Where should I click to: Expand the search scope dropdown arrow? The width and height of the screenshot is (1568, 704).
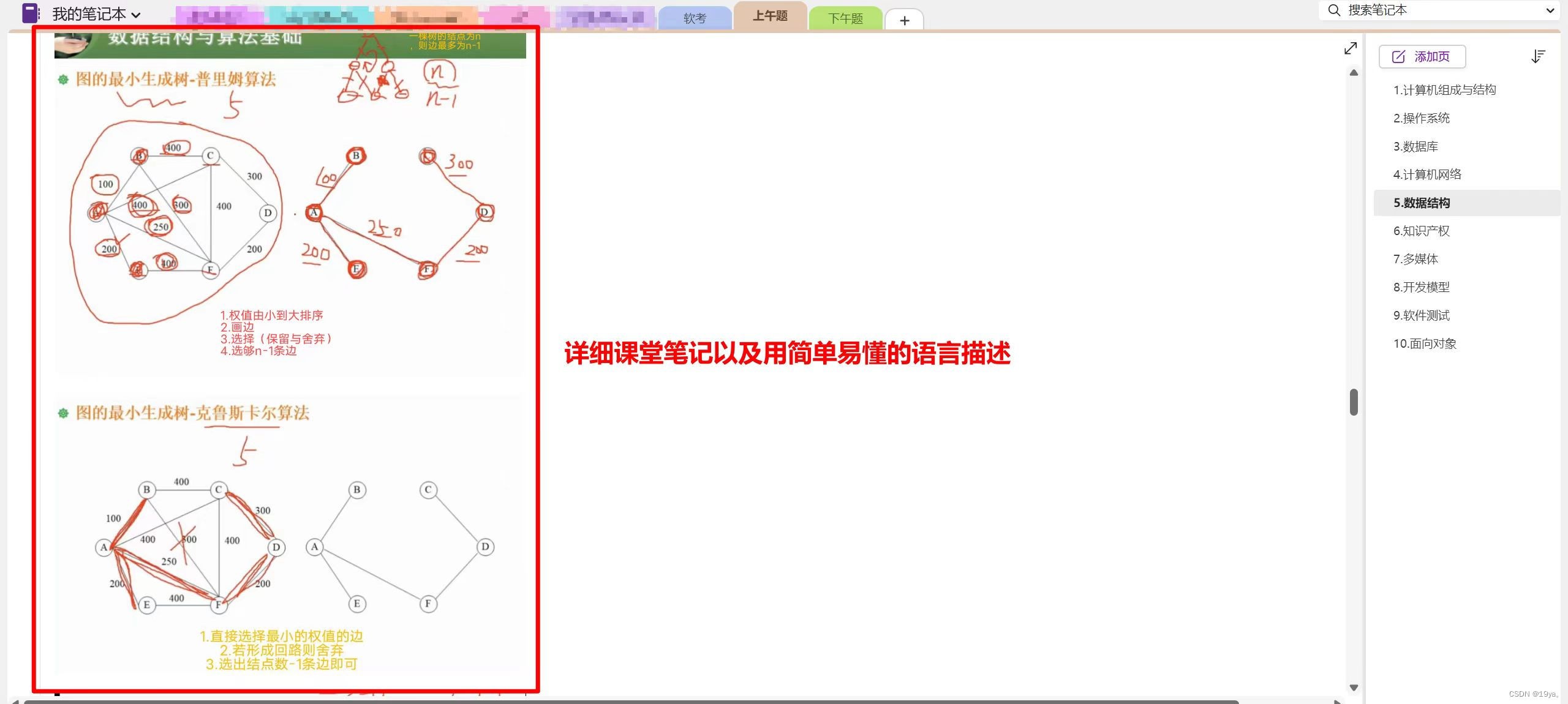(1550, 10)
